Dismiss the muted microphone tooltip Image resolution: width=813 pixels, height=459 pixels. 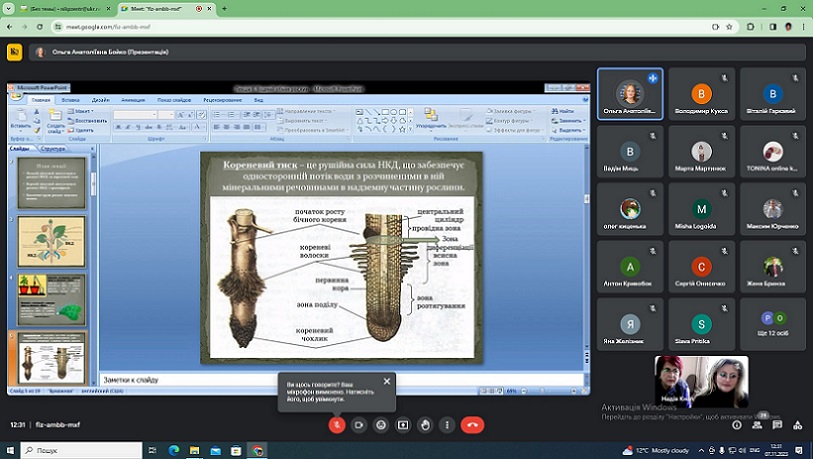[387, 381]
